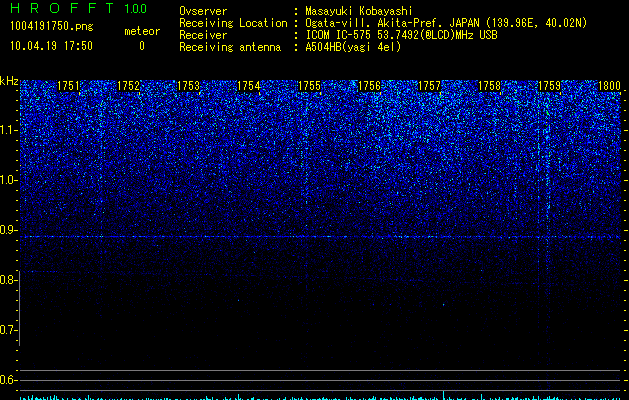Click the 0.7 frequency axis label
629x400 pixels.
tap(9, 330)
